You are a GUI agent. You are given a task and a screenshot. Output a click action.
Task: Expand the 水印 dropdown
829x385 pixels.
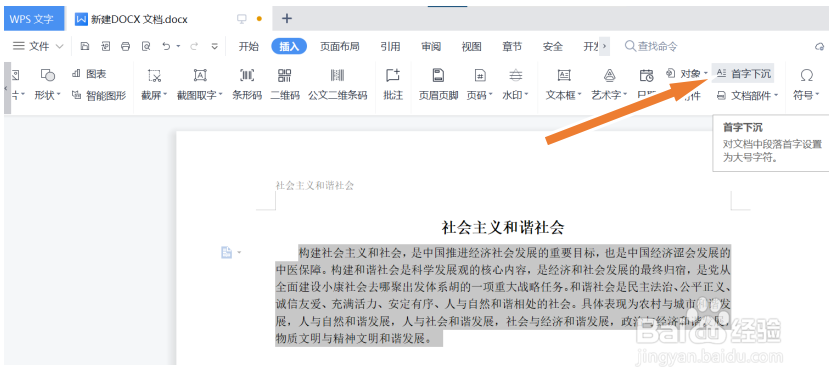tap(527, 96)
